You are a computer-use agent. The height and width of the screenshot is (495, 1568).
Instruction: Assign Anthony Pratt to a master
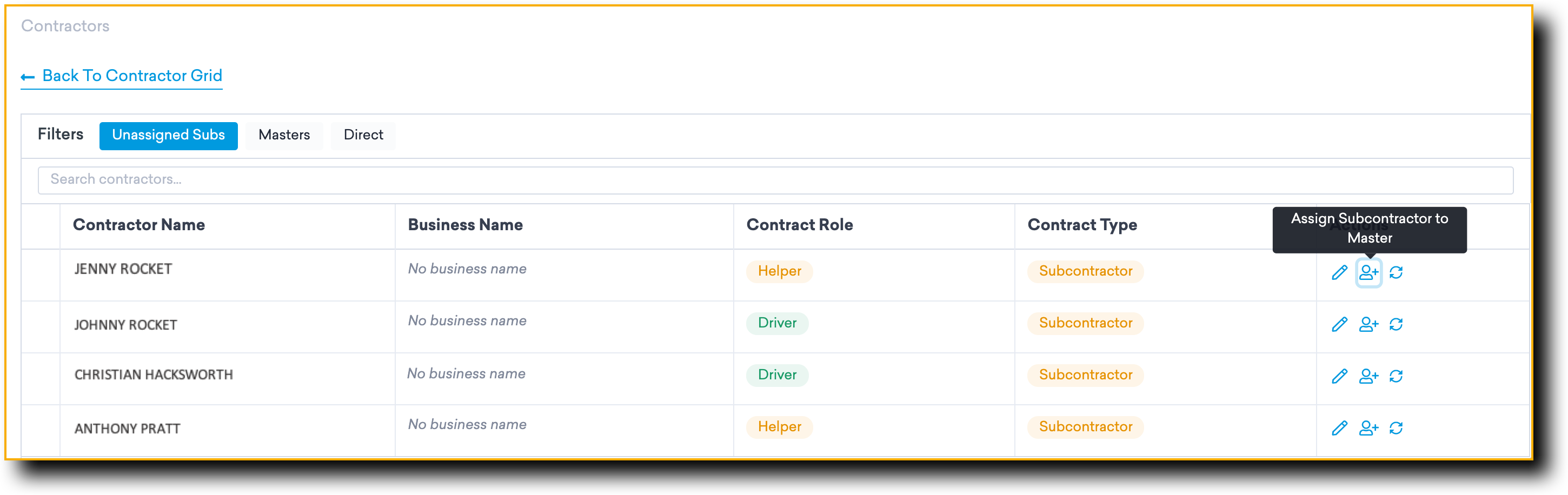pos(1368,428)
